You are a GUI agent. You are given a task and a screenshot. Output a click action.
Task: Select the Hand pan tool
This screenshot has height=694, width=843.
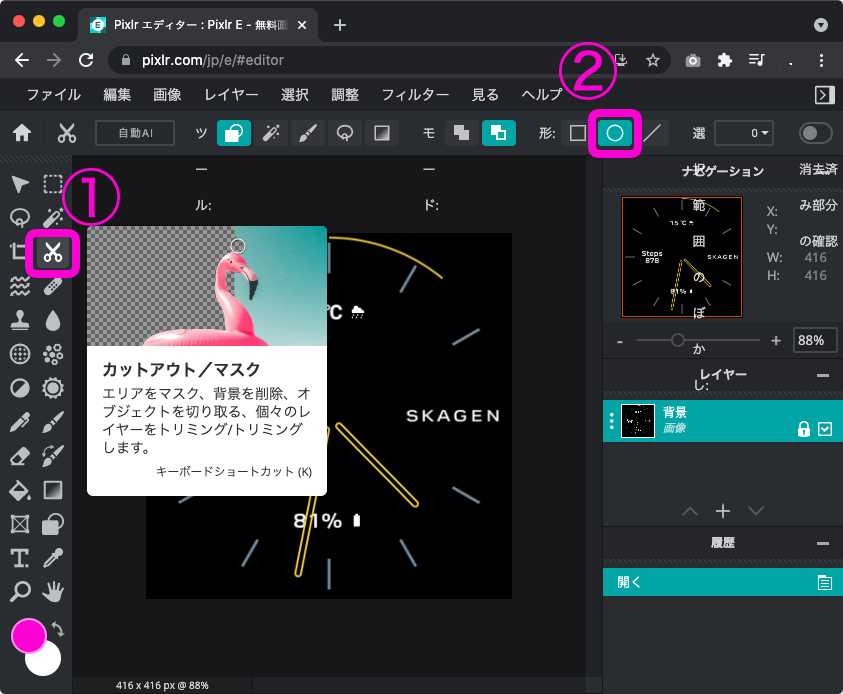(53, 591)
